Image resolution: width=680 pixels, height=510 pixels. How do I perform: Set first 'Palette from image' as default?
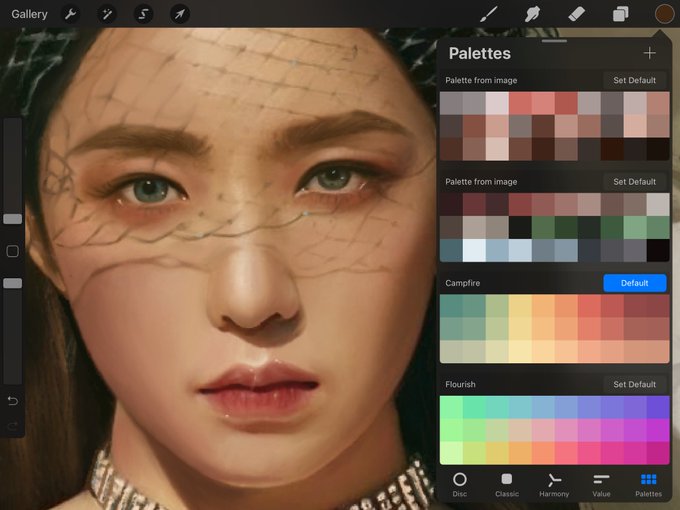click(634, 80)
